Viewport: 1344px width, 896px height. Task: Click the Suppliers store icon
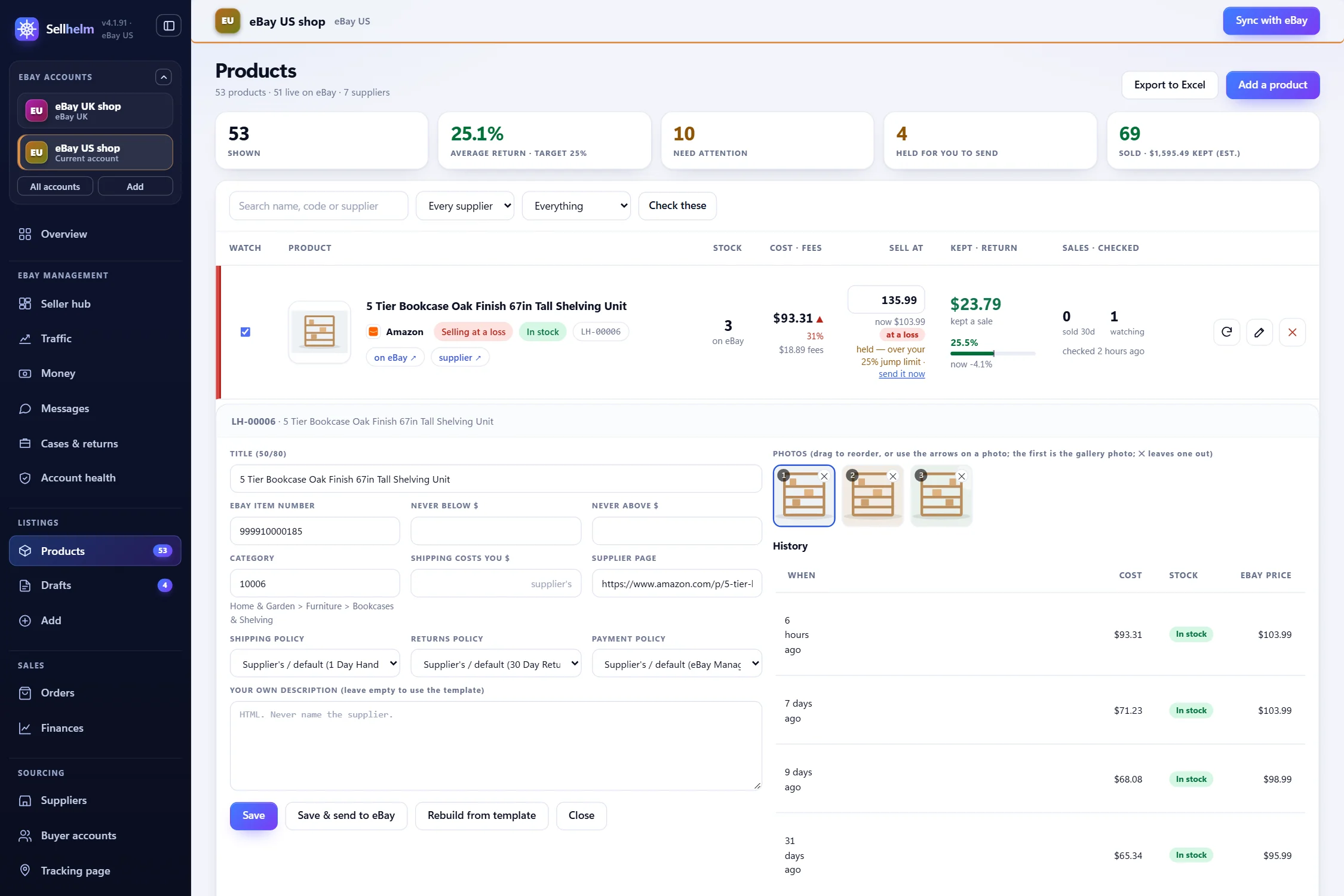(x=25, y=800)
